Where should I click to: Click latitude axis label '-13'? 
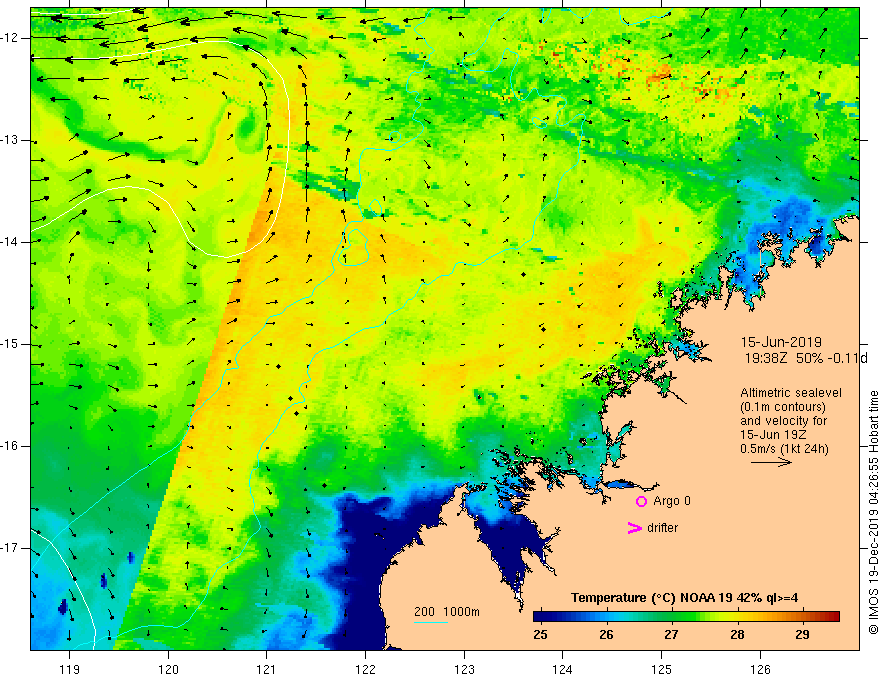point(11,140)
